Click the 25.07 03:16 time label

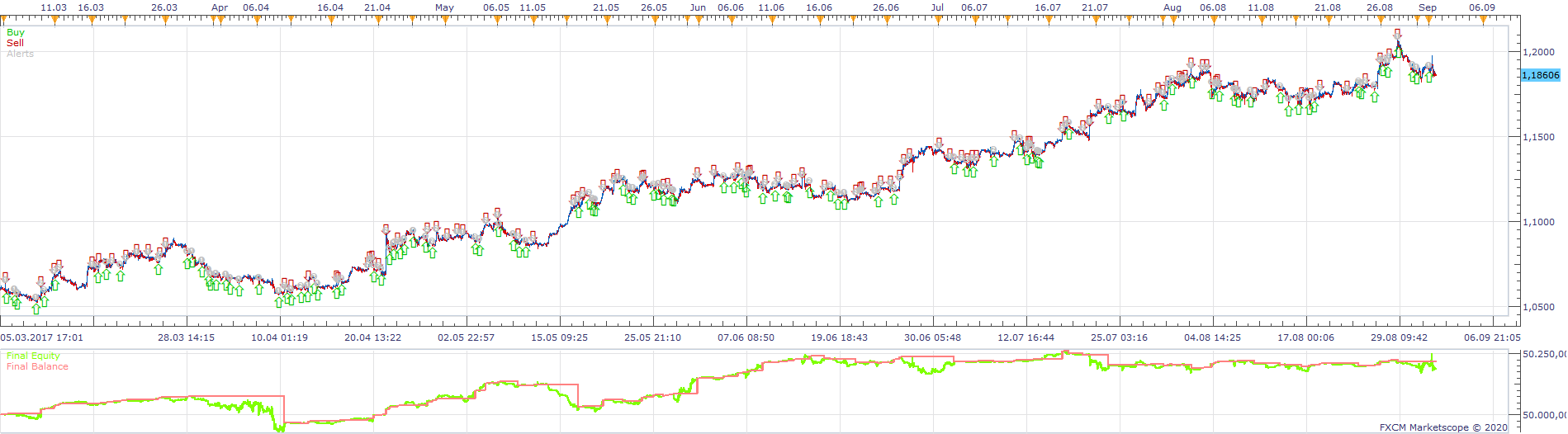pyautogui.click(x=1120, y=337)
